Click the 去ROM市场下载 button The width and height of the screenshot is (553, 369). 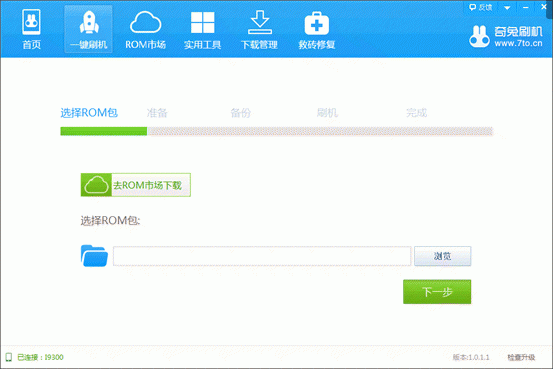coord(136,185)
